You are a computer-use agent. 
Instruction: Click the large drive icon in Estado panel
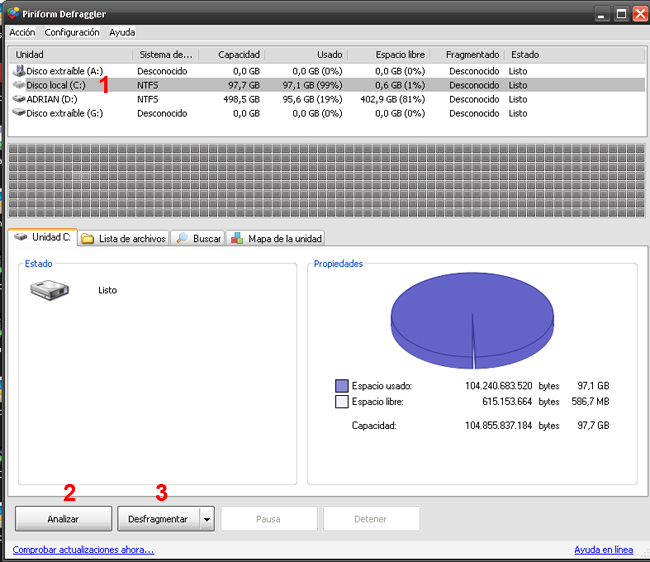coord(51,291)
